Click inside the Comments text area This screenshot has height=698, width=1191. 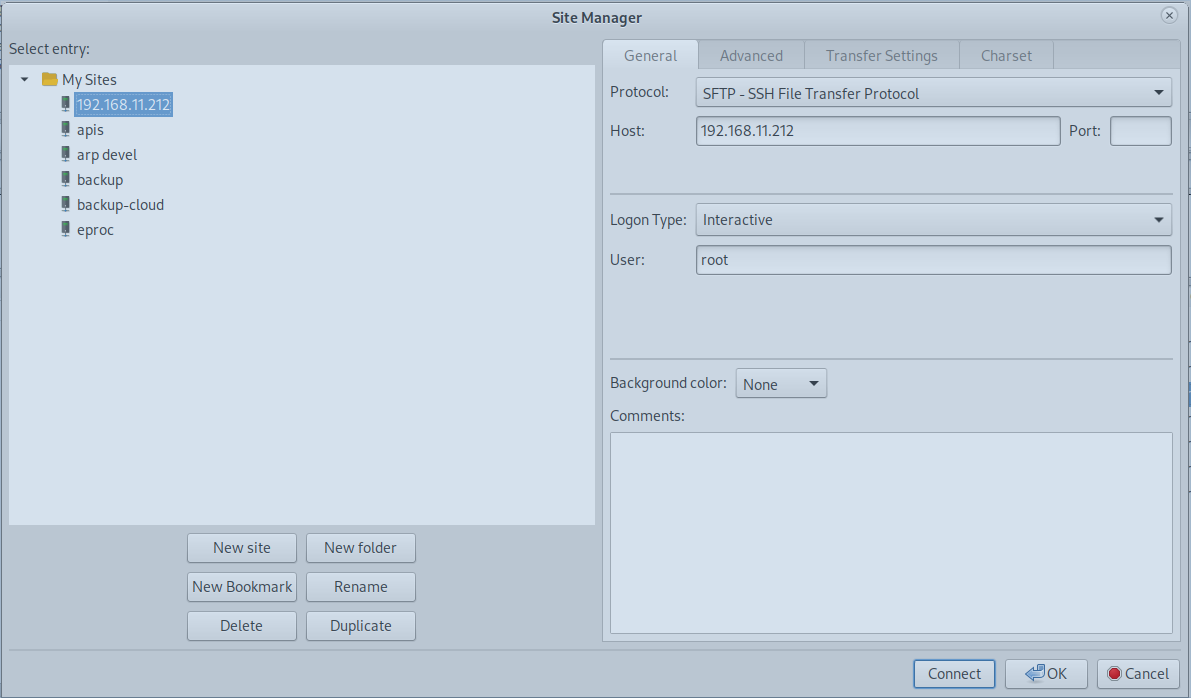click(x=890, y=532)
